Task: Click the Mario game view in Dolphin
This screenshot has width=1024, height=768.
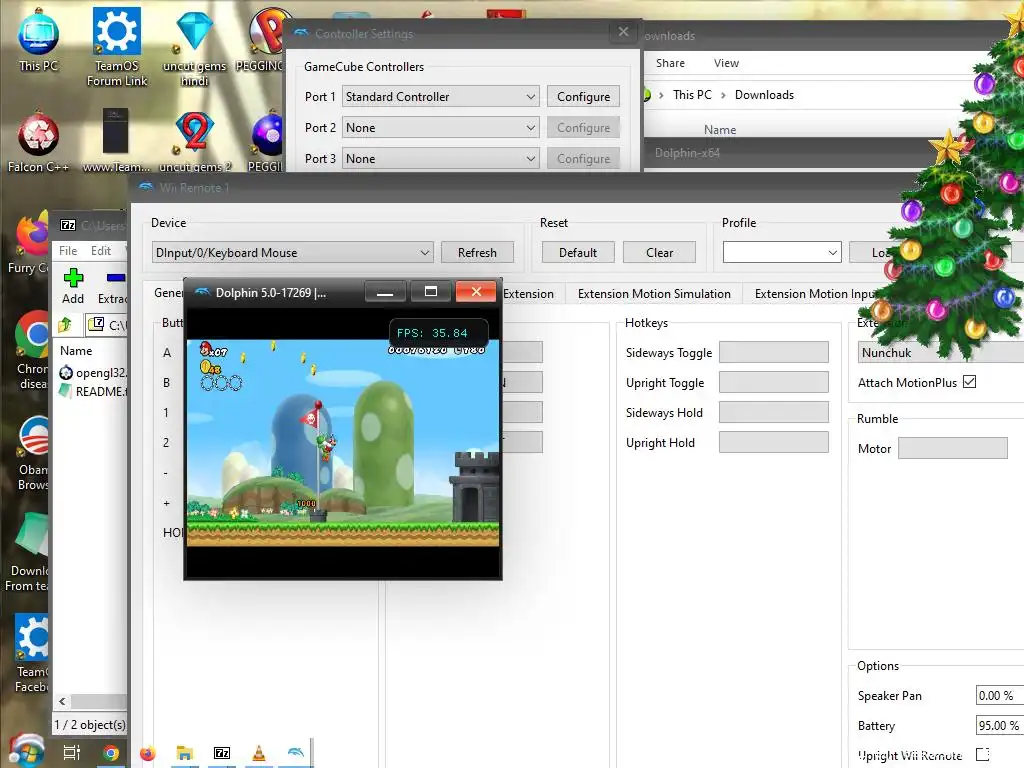Action: (343, 443)
